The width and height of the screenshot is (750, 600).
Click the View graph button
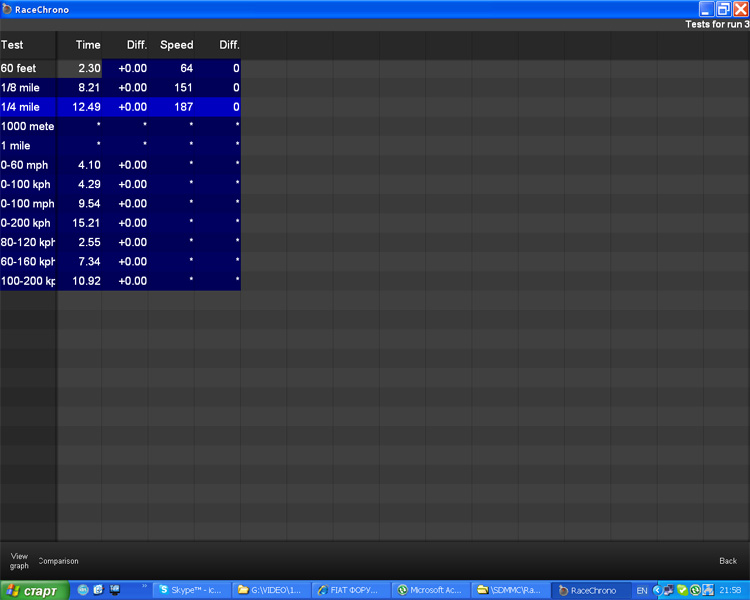19,560
